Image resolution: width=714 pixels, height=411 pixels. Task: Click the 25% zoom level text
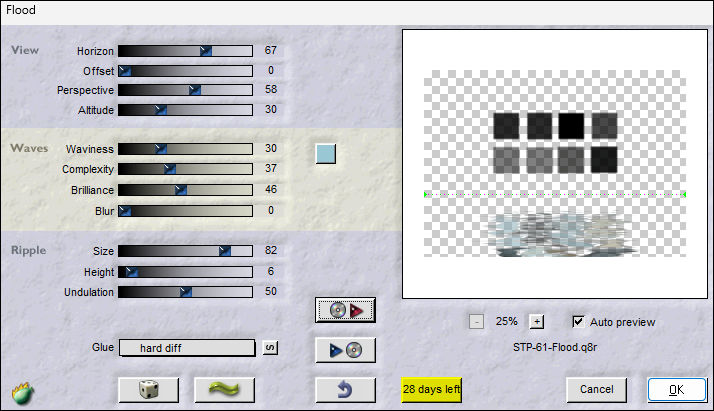click(x=506, y=321)
